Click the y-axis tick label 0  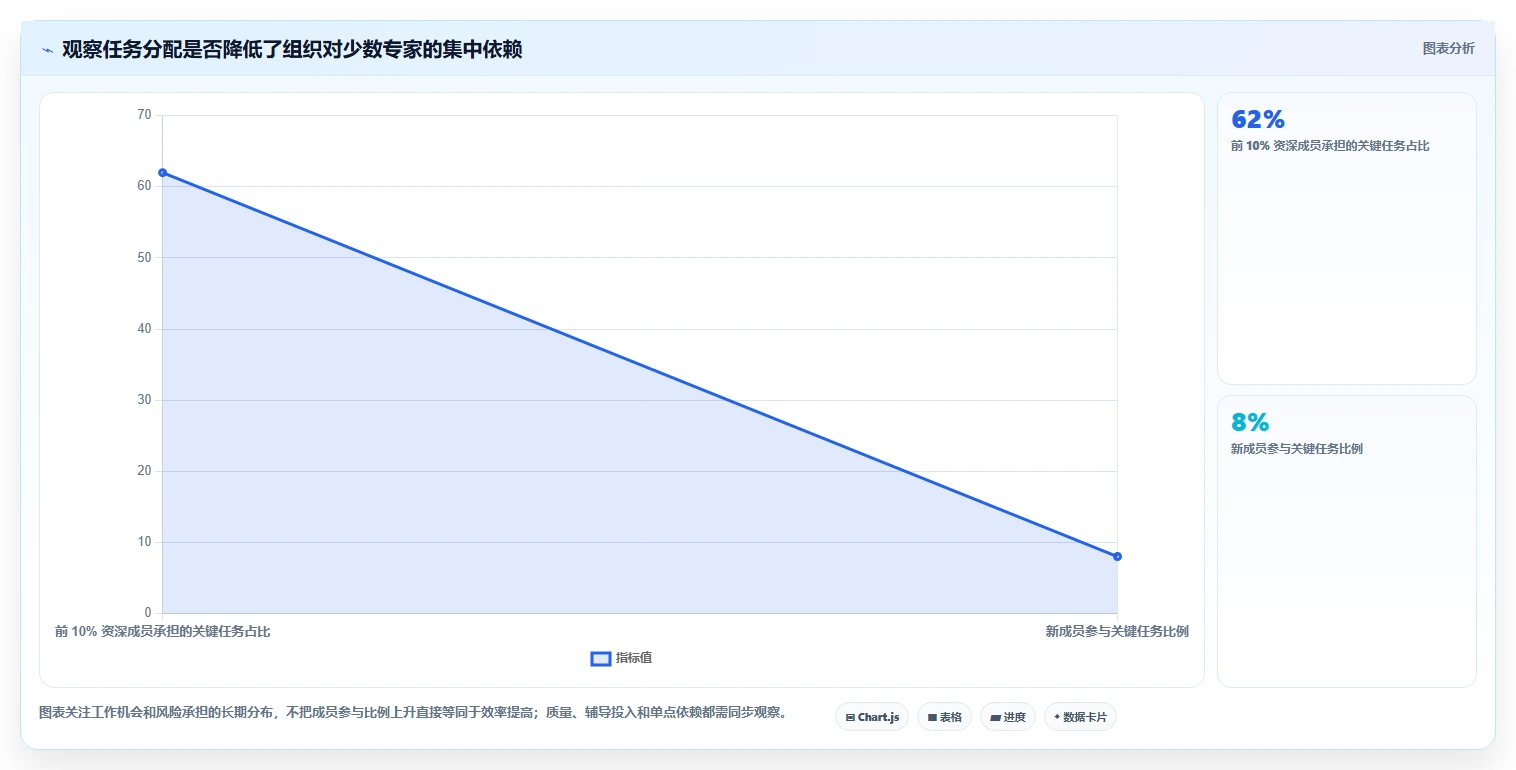pos(148,613)
